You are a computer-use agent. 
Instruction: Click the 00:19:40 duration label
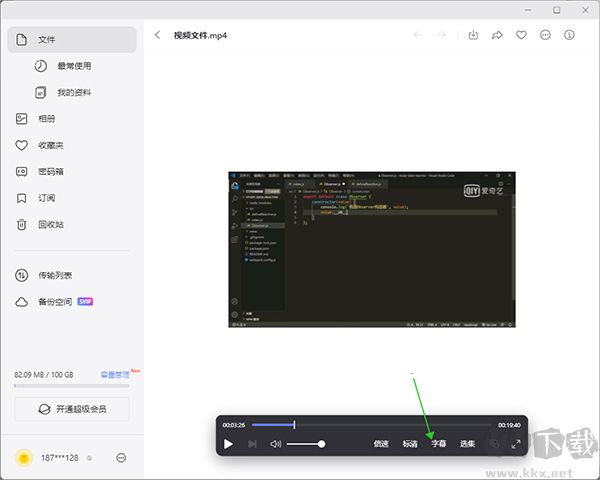(509, 425)
